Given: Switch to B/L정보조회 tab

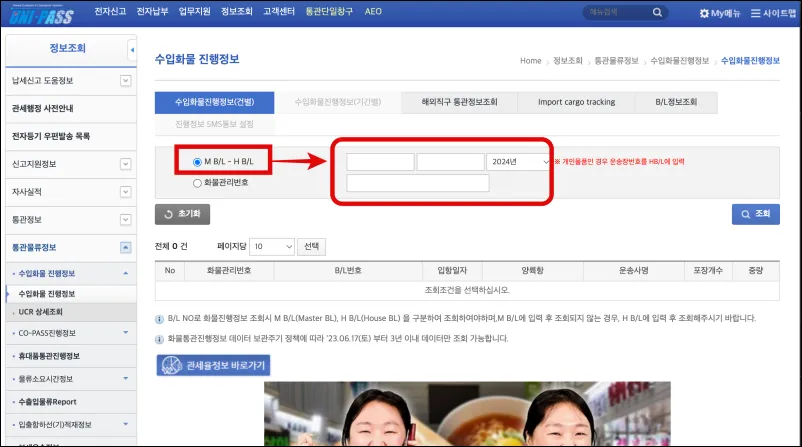Looking at the screenshot, I should (676, 102).
